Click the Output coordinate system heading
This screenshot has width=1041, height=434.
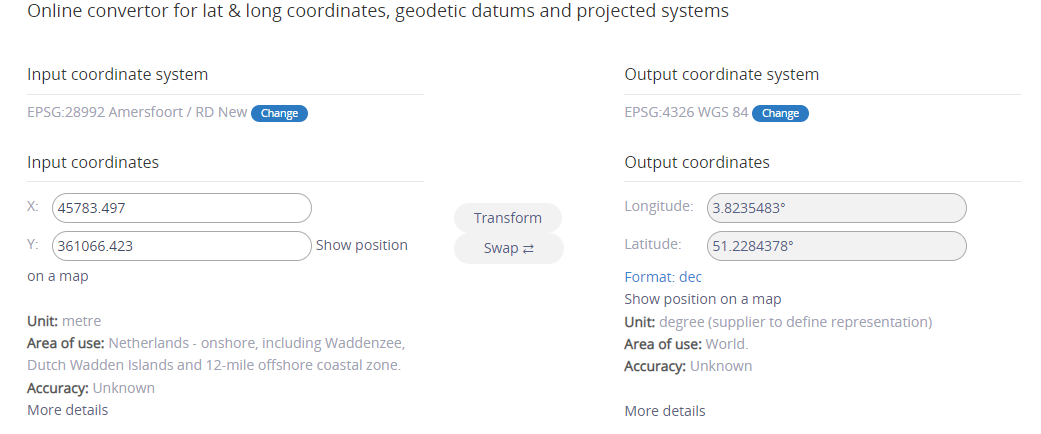[x=721, y=75]
